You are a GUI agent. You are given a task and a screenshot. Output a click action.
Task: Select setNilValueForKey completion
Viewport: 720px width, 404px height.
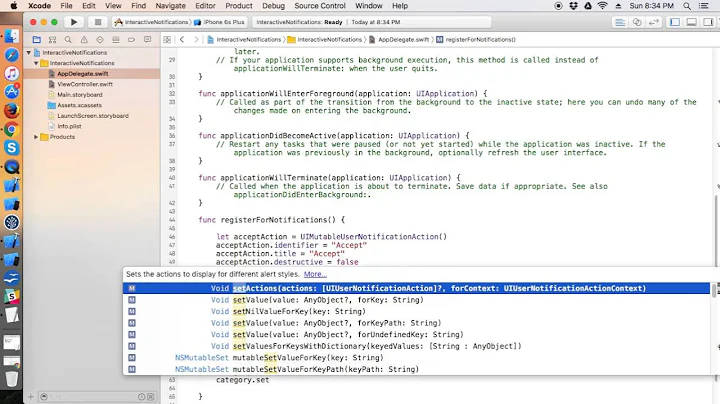[416, 311]
